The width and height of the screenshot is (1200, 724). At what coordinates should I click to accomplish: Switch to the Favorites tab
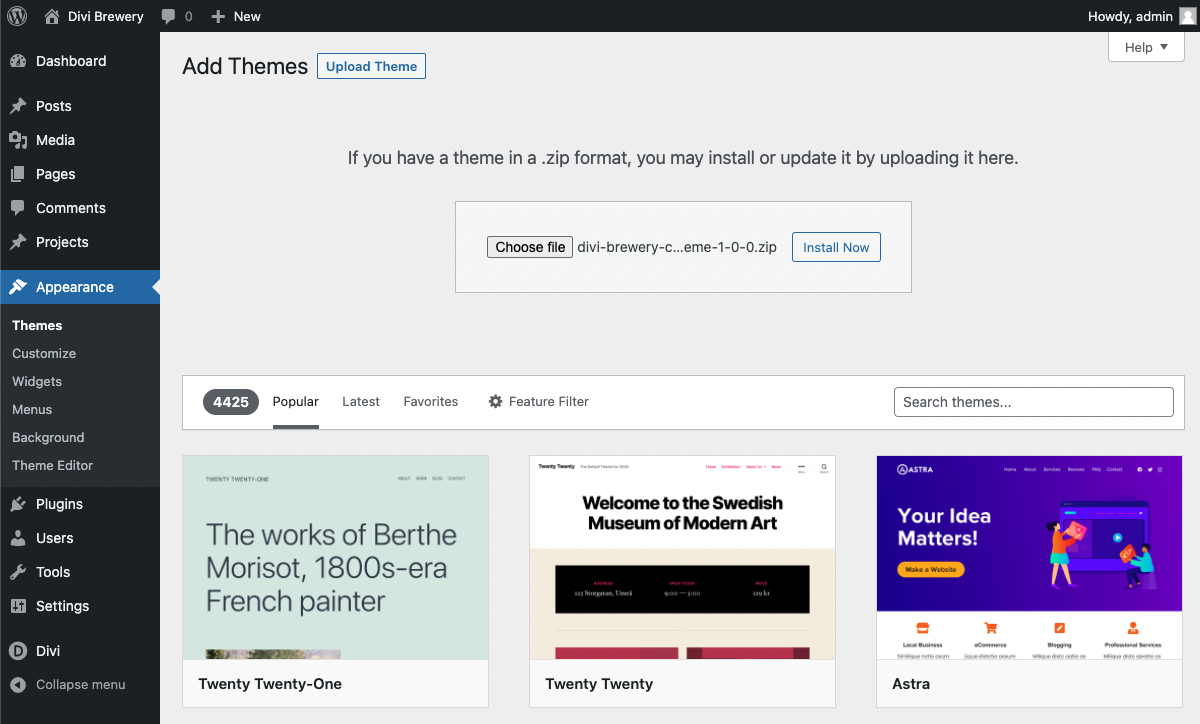coord(431,401)
